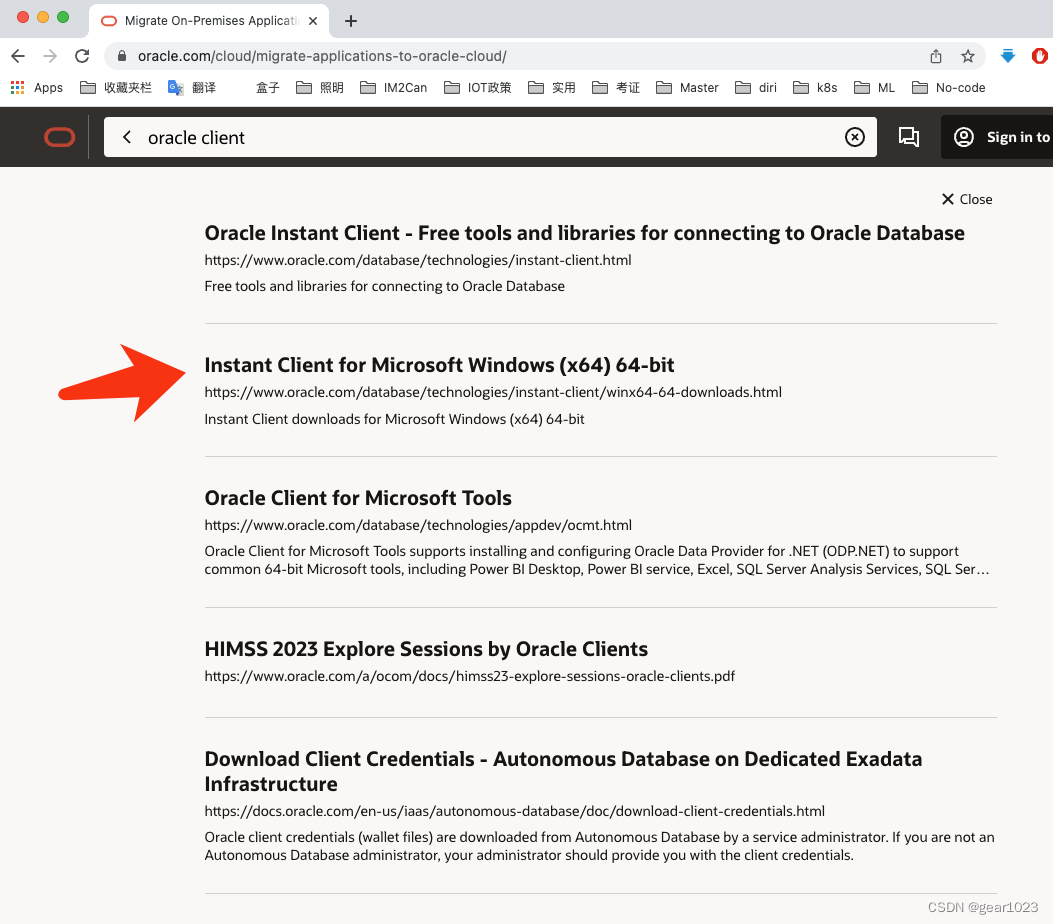Close the search results overlay
Screen dimensions: 1053x924
(x=966, y=199)
